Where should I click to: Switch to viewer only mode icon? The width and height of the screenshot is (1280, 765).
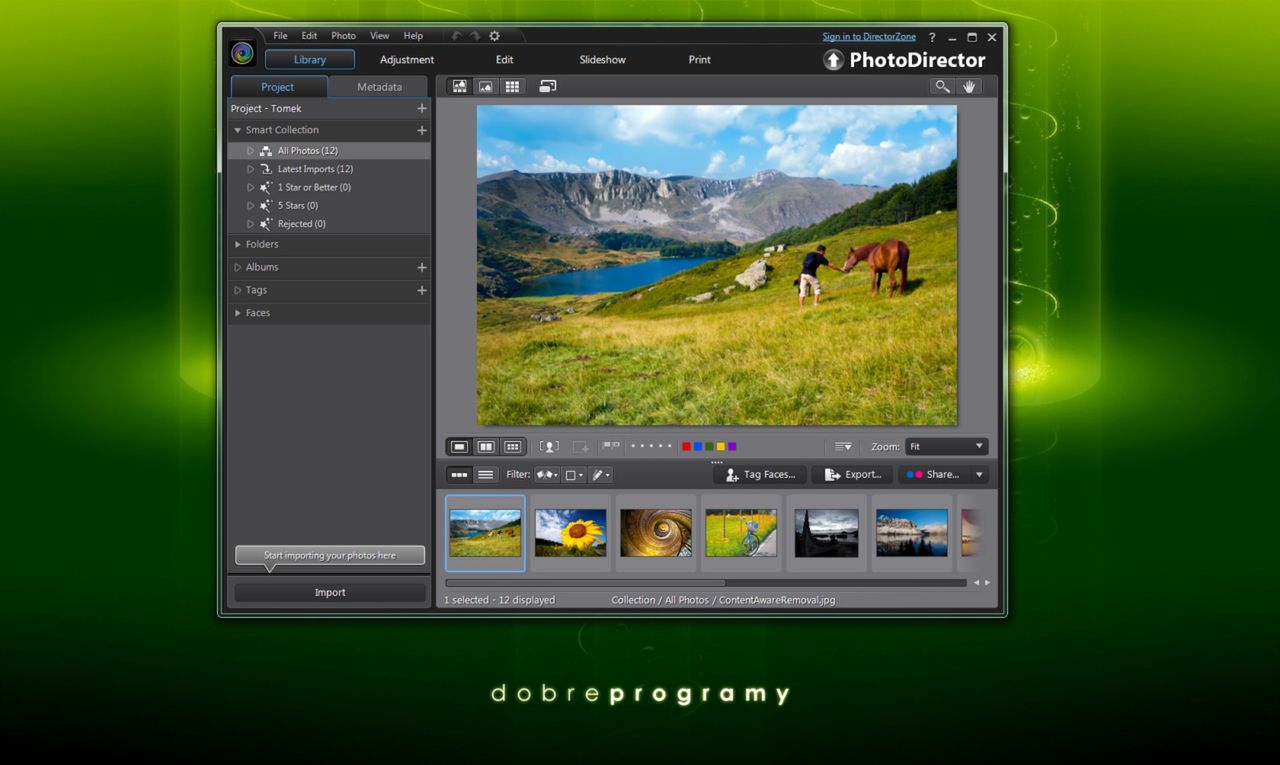point(486,87)
